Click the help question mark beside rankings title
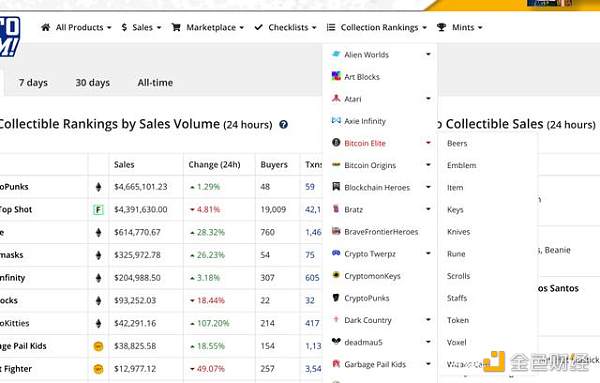 click(283, 124)
